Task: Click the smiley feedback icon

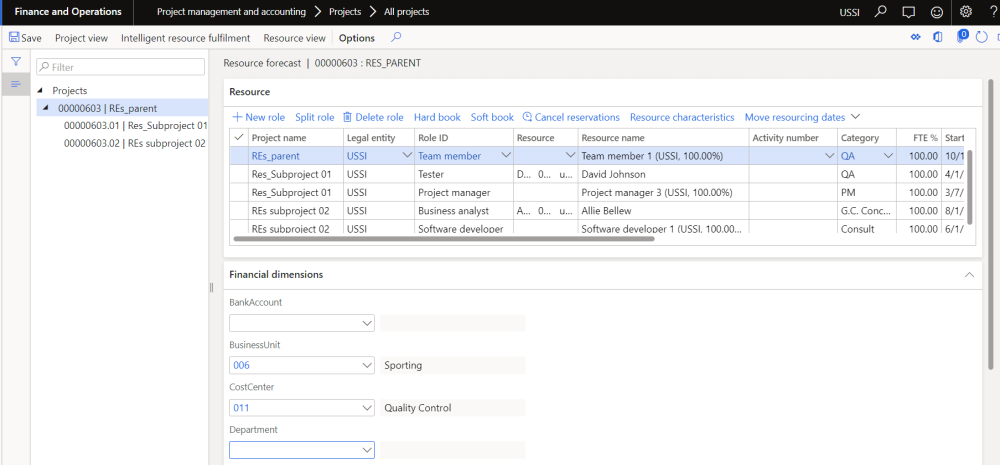Action: point(936,12)
